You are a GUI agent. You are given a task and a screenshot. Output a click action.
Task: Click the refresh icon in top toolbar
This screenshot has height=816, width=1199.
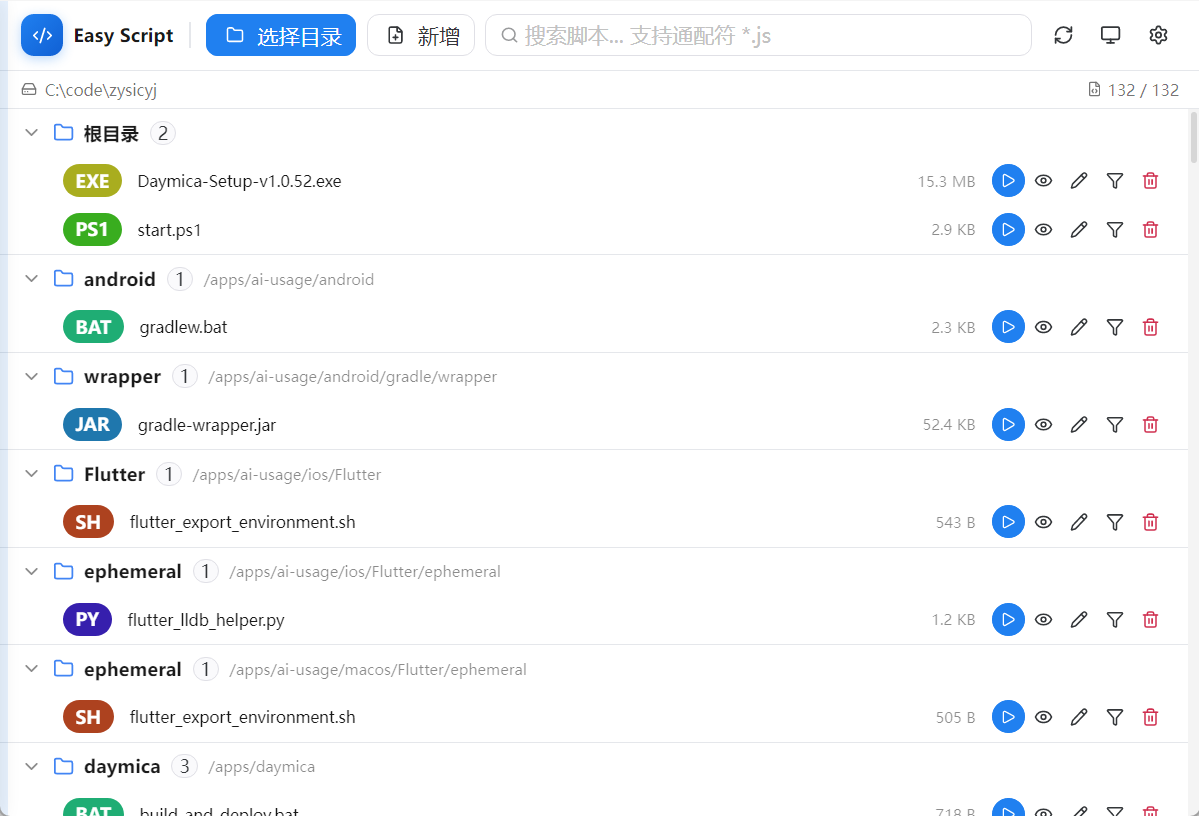pyautogui.click(x=1063, y=35)
